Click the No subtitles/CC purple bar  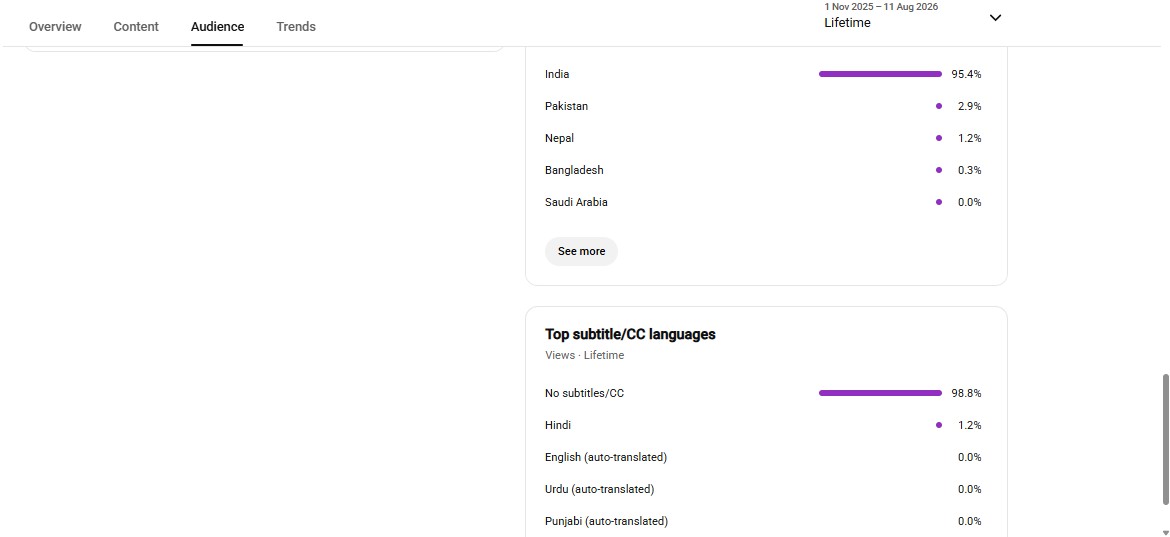click(880, 393)
